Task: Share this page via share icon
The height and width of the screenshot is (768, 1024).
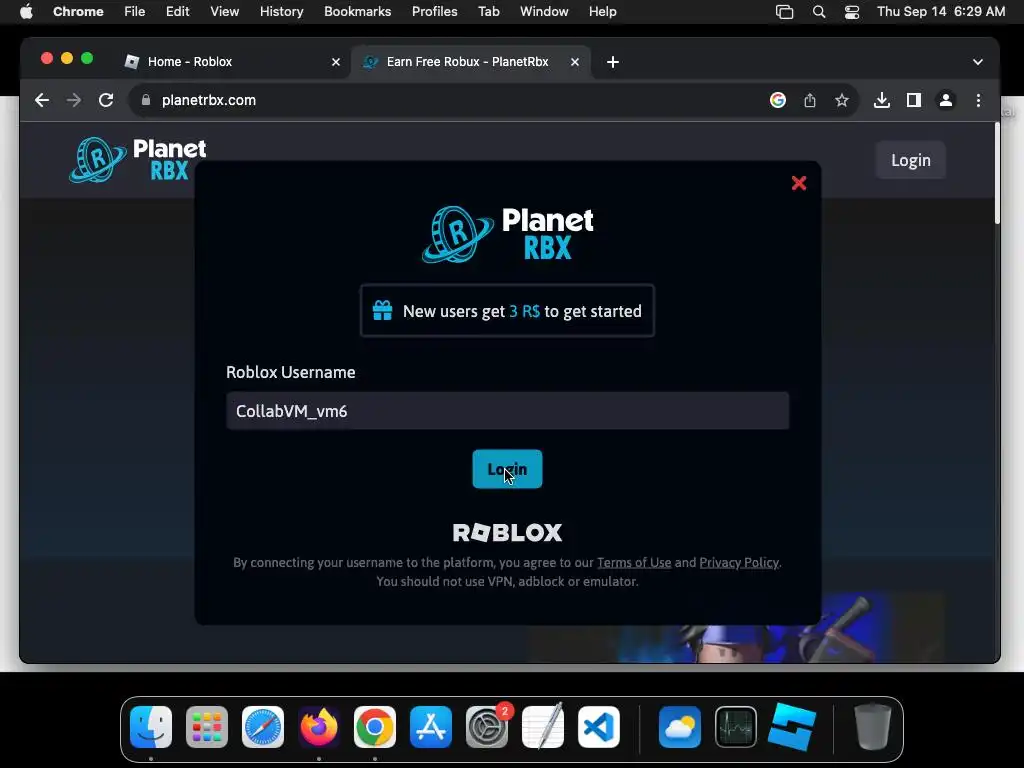Action: tap(810, 100)
